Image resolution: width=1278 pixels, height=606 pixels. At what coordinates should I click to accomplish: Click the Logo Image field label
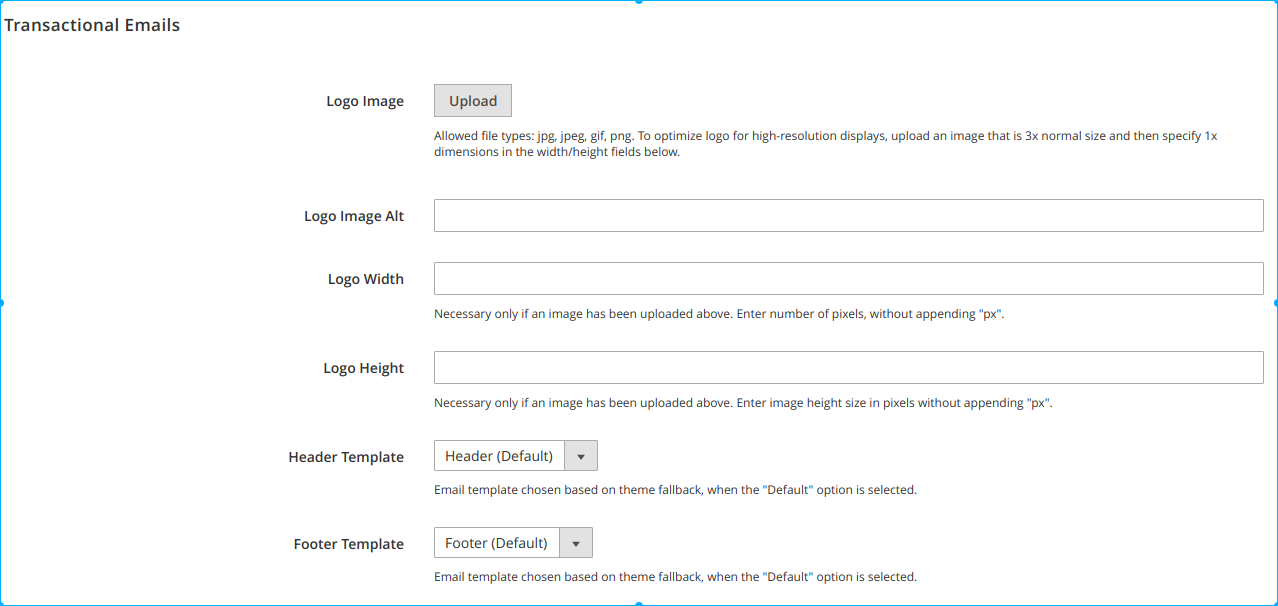(x=365, y=102)
